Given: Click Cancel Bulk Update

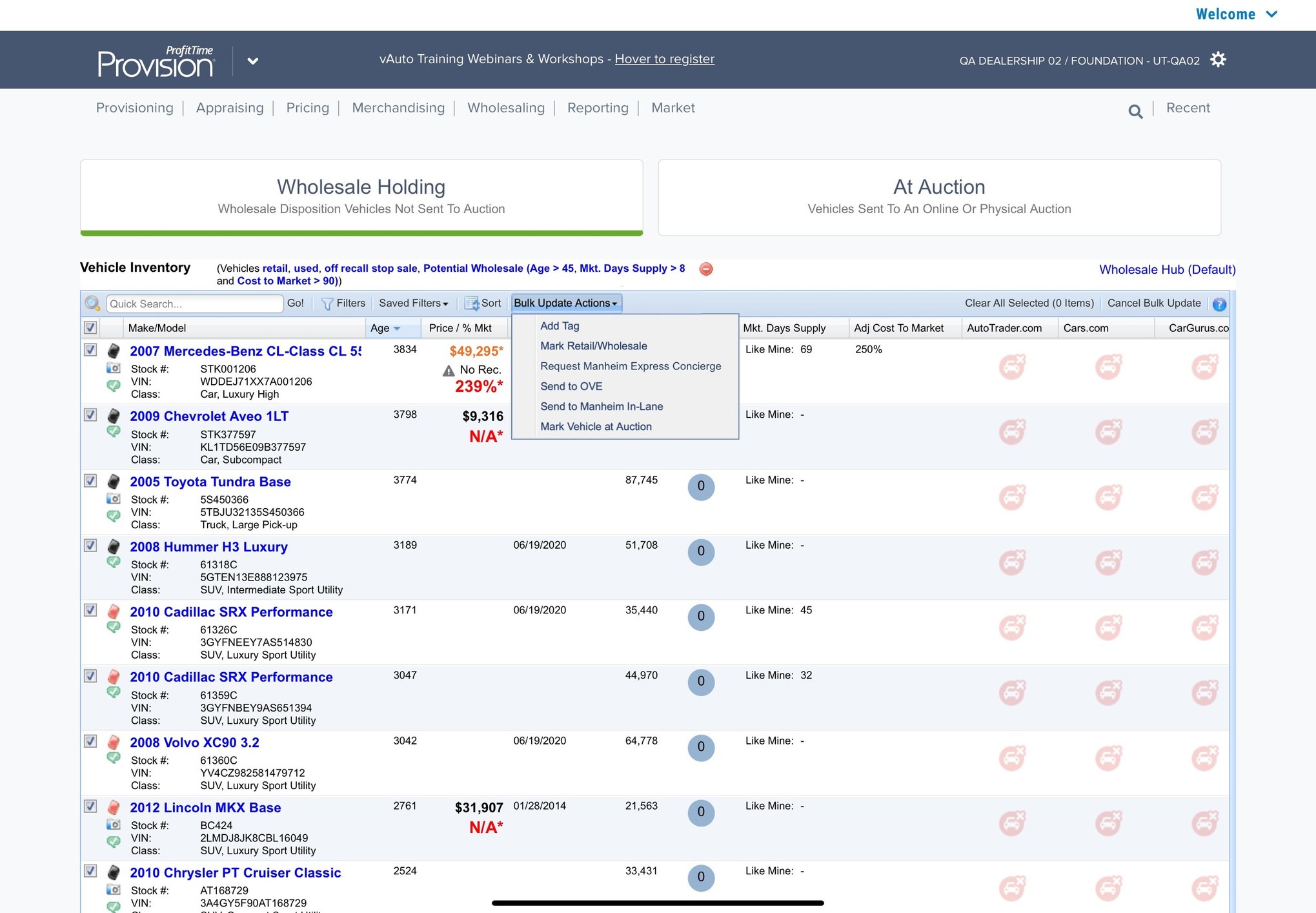Looking at the screenshot, I should [1154, 303].
